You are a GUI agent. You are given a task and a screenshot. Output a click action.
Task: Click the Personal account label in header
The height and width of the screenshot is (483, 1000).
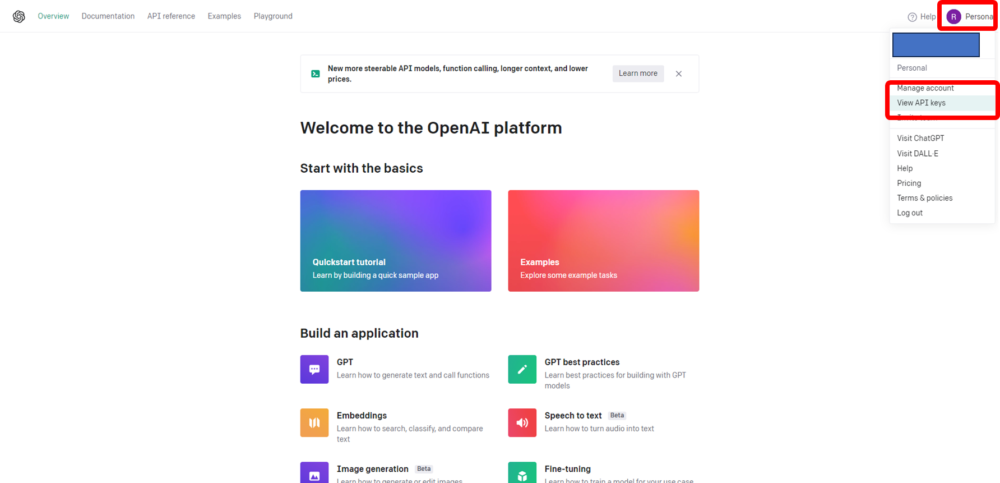click(x=980, y=17)
